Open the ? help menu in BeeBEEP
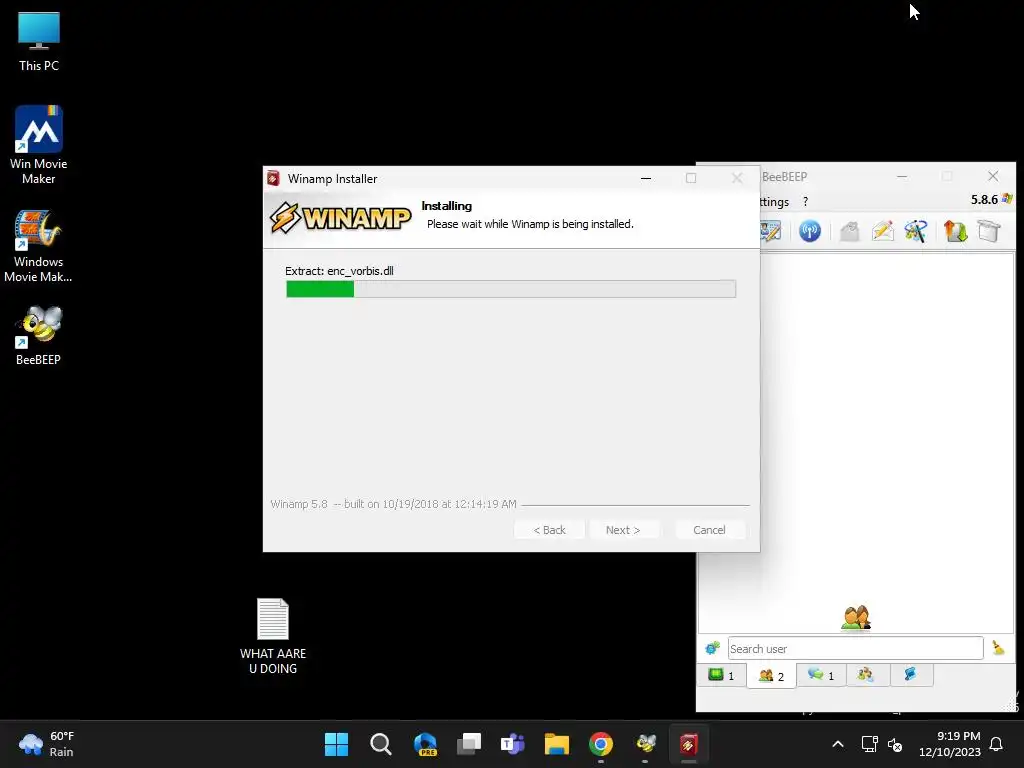This screenshot has width=1024, height=768. click(805, 202)
